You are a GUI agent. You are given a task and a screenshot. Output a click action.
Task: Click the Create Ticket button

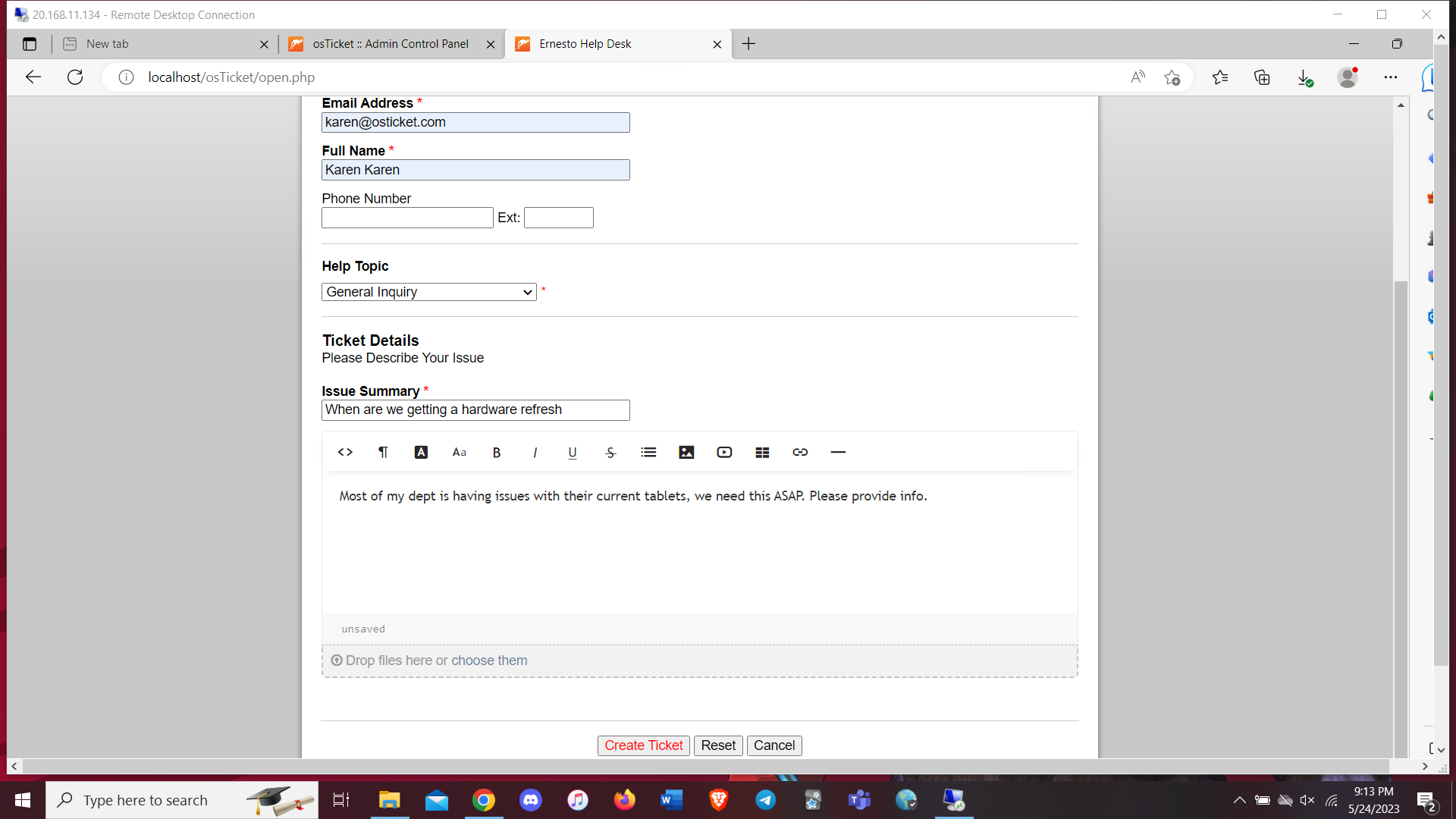point(643,745)
